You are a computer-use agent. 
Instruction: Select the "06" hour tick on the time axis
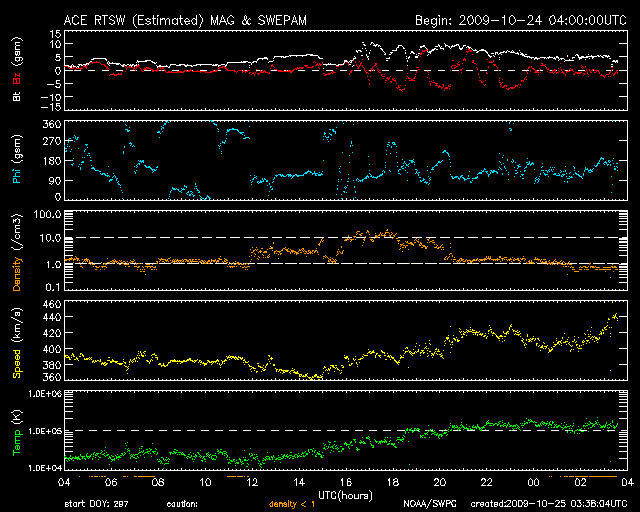pos(111,483)
